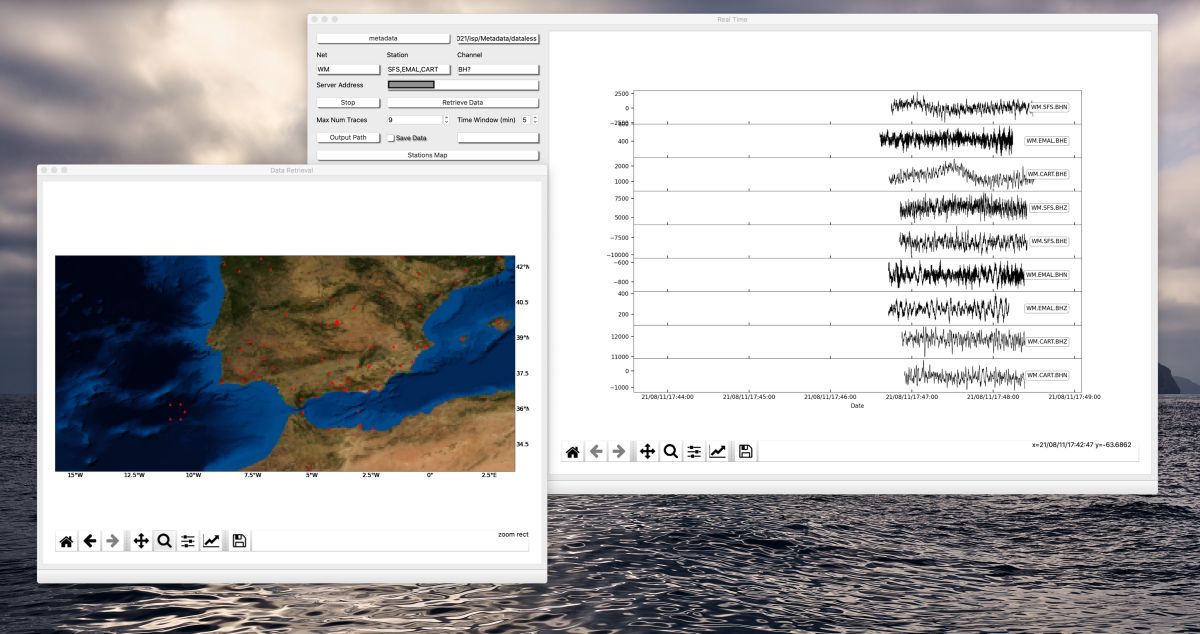Open Configure subplots in Data Retrieval toolbar
Image resolution: width=1200 pixels, height=634 pixels.
(x=188, y=541)
